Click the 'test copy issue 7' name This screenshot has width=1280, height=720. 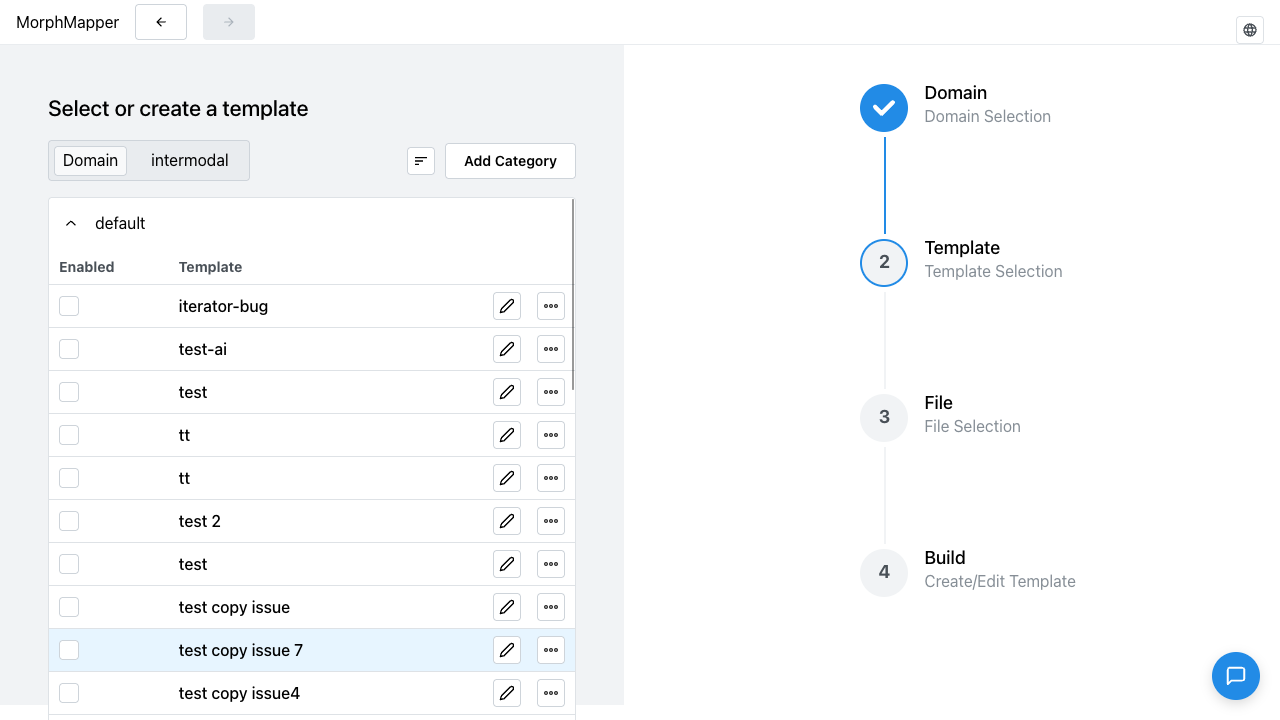pos(241,650)
